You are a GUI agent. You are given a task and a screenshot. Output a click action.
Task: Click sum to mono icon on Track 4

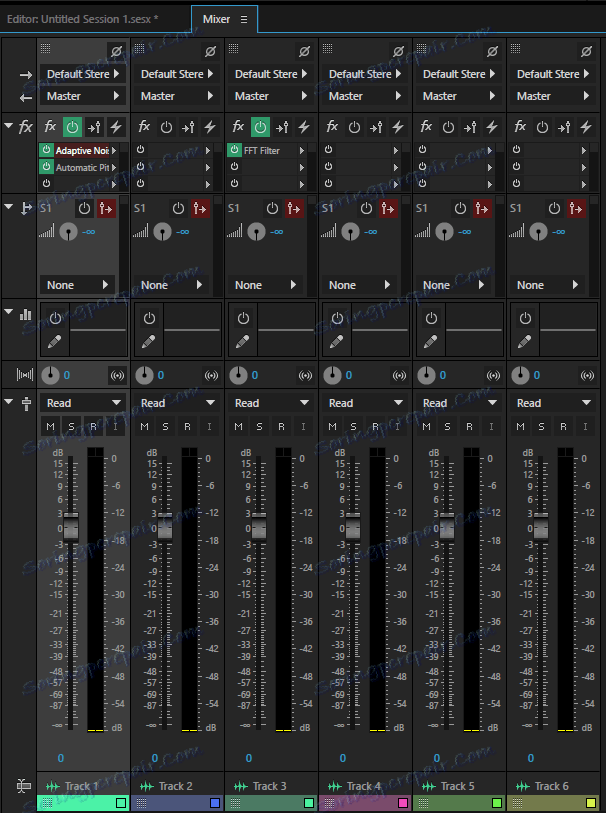tap(399, 375)
